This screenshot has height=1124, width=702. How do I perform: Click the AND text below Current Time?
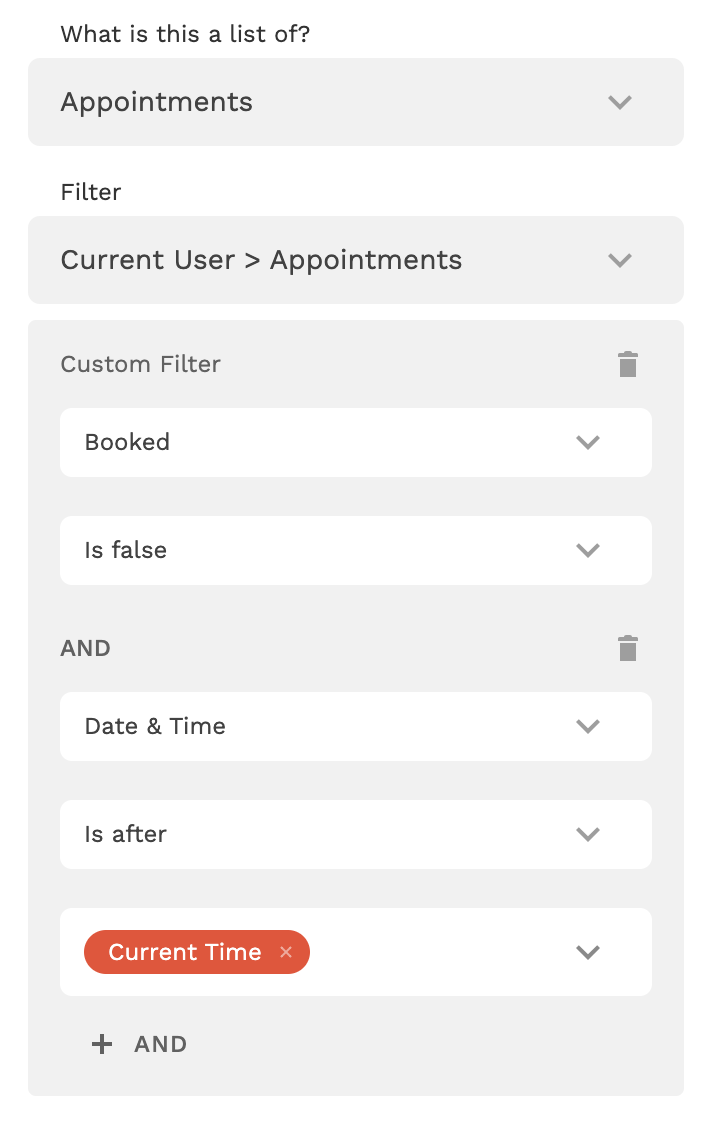coord(161,1044)
